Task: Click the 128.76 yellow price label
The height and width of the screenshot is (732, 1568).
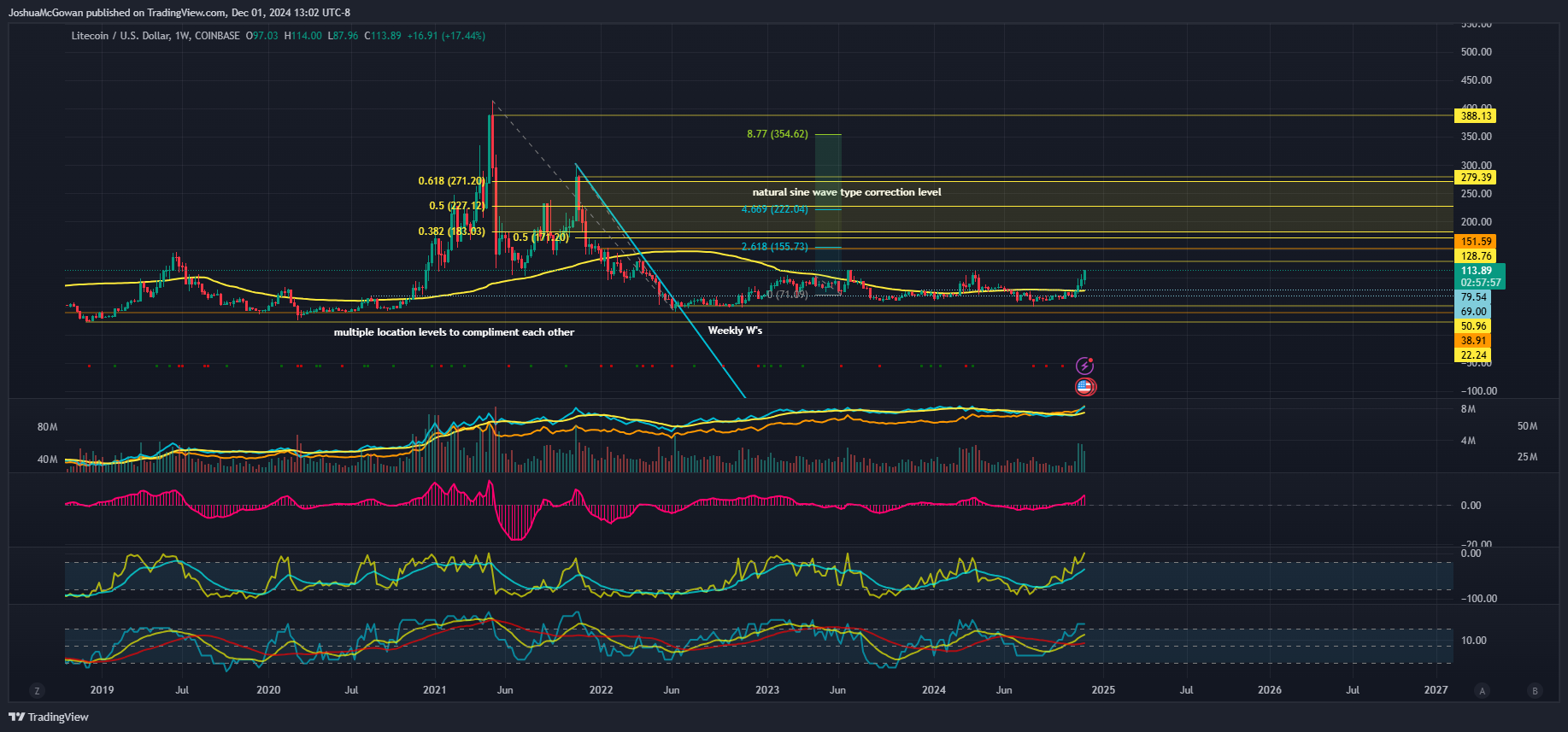Action: 1476,256
